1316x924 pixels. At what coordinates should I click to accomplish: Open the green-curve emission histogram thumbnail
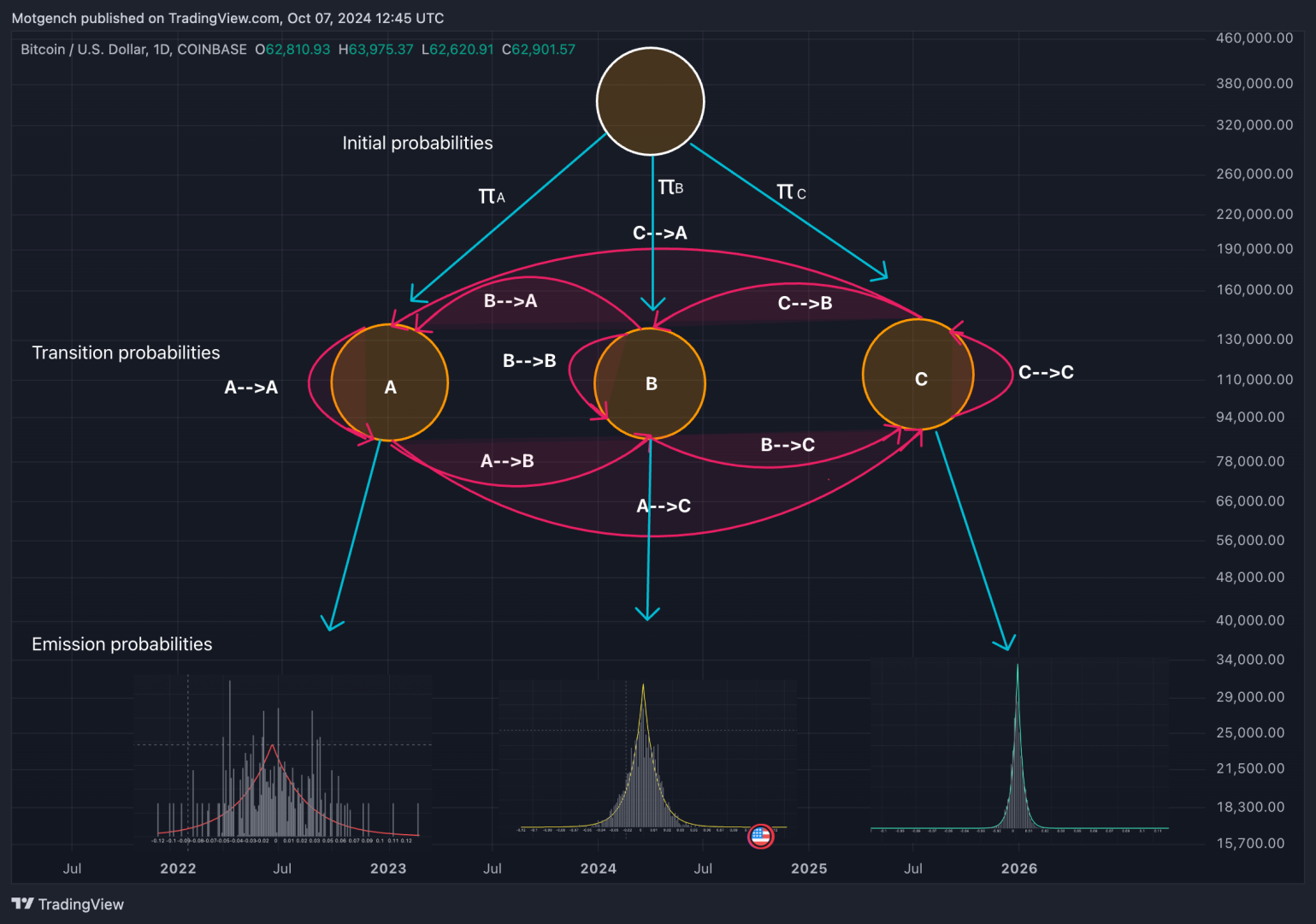click(1018, 746)
